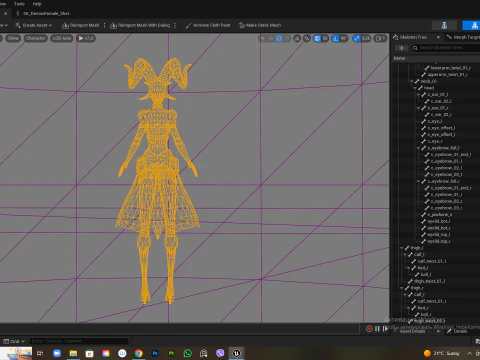
Task: Open File Explorer from the taskbar
Action: click(73, 353)
